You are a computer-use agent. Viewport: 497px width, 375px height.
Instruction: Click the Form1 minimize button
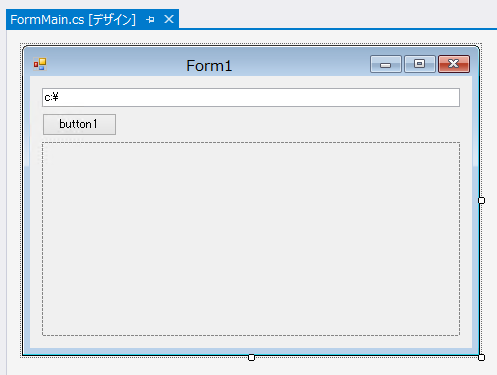[386, 64]
